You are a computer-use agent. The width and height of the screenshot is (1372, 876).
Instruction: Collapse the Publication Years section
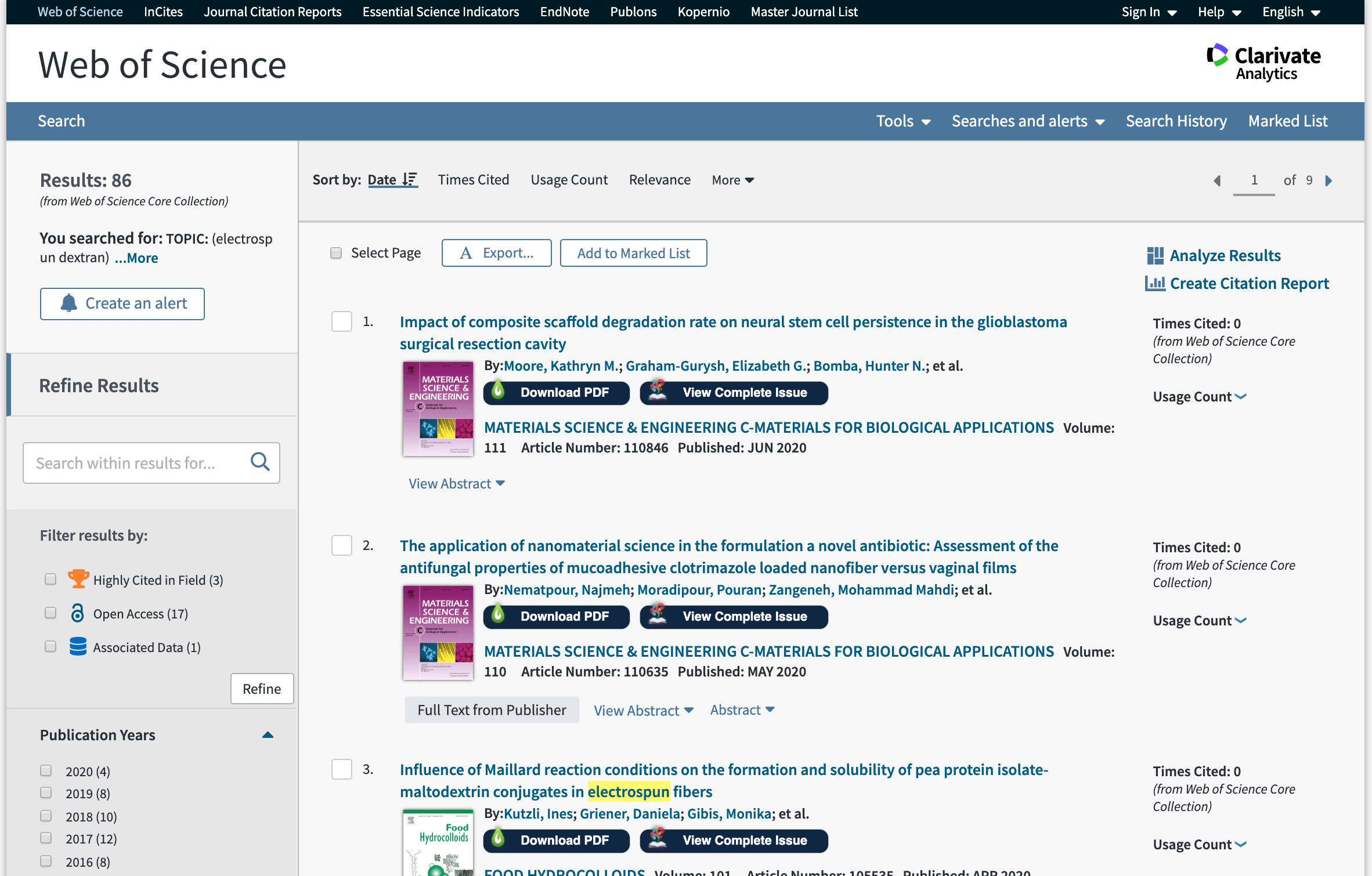point(268,735)
